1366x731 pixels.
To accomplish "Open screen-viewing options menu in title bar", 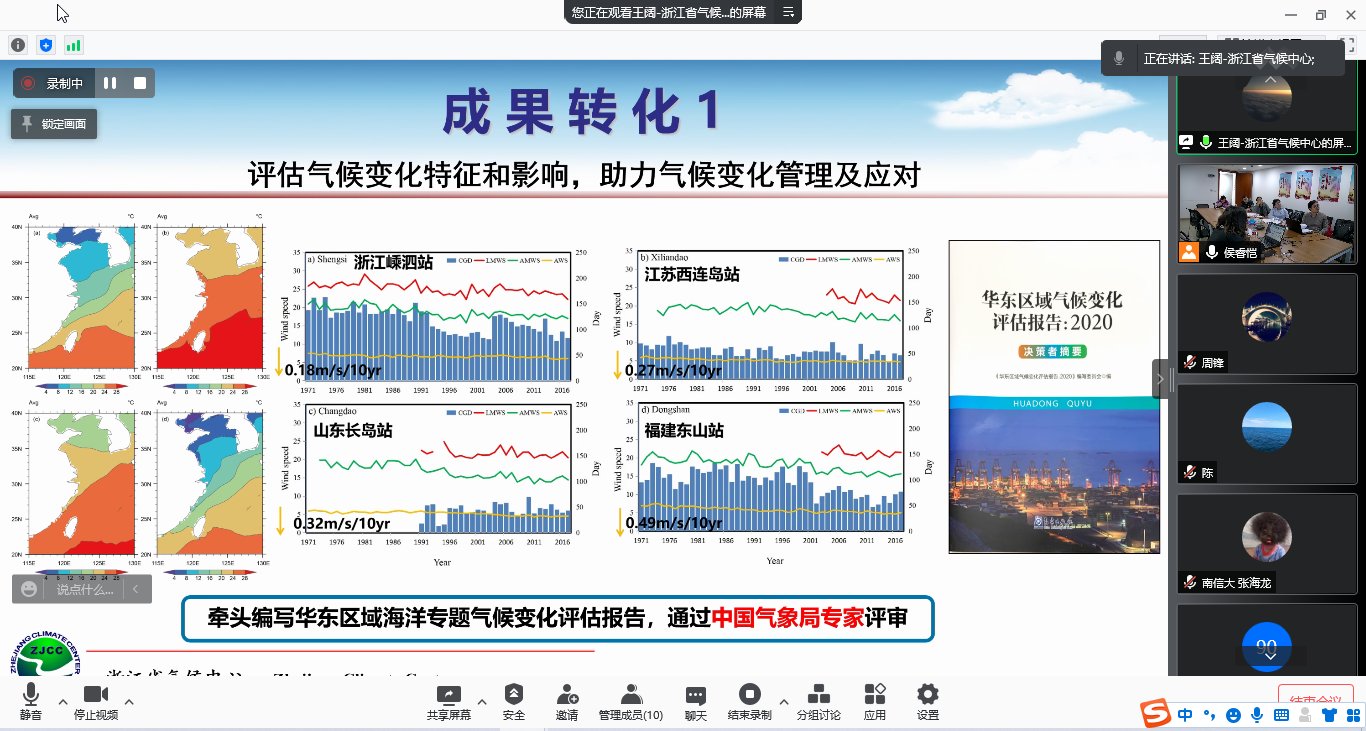I will (x=788, y=12).
